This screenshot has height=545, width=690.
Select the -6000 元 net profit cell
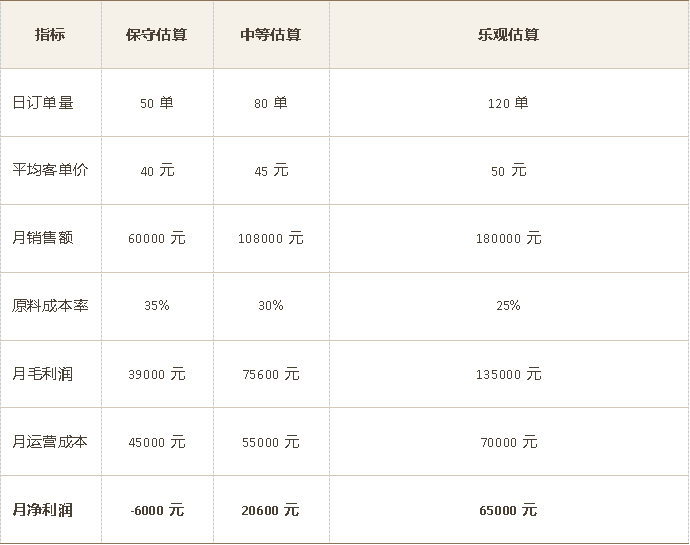(x=157, y=510)
